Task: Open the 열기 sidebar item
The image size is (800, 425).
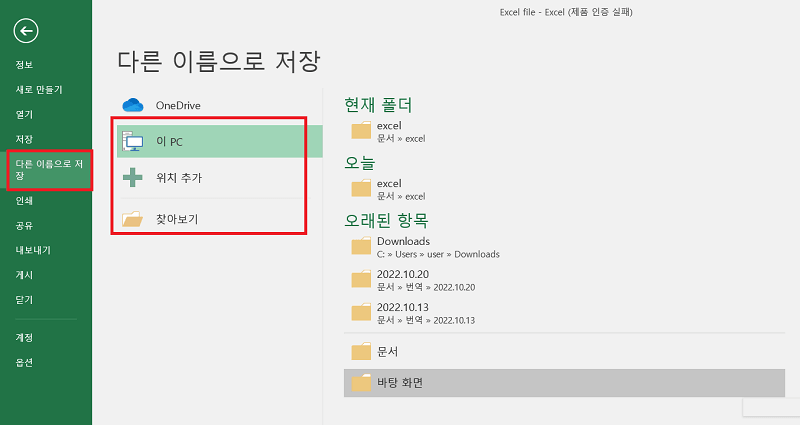Action: (x=24, y=114)
